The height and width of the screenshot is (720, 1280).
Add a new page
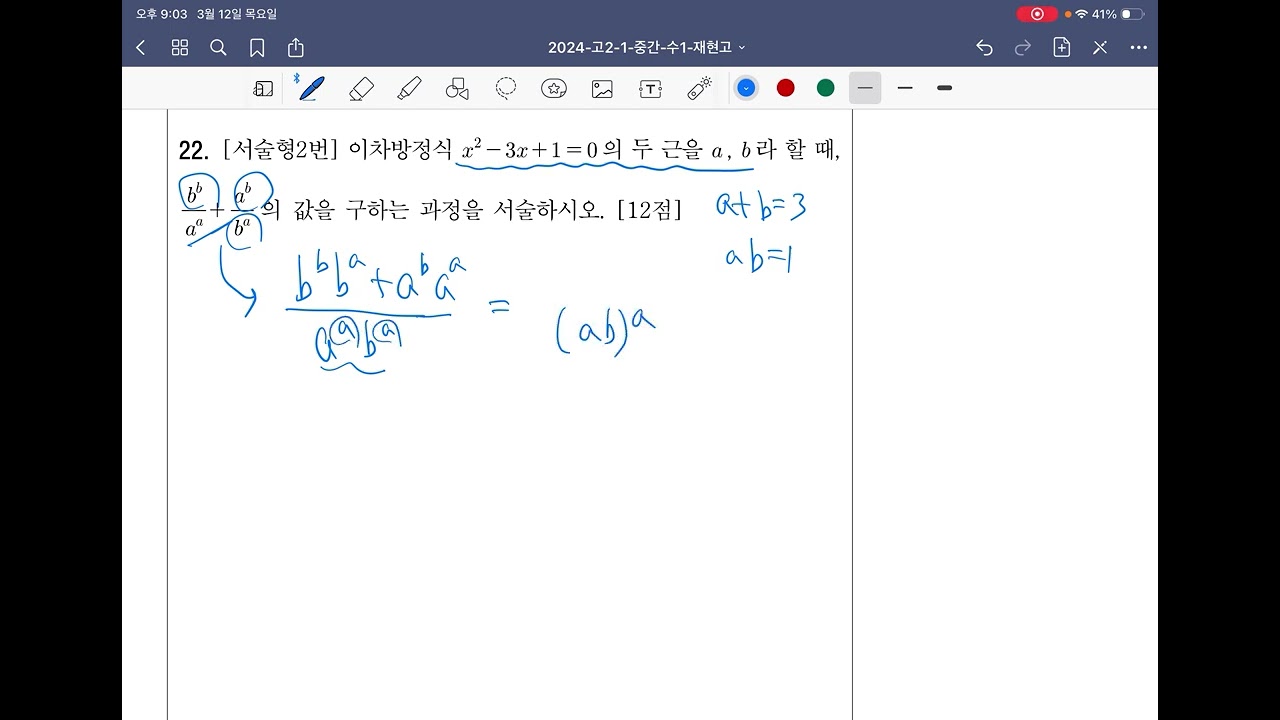(1062, 47)
